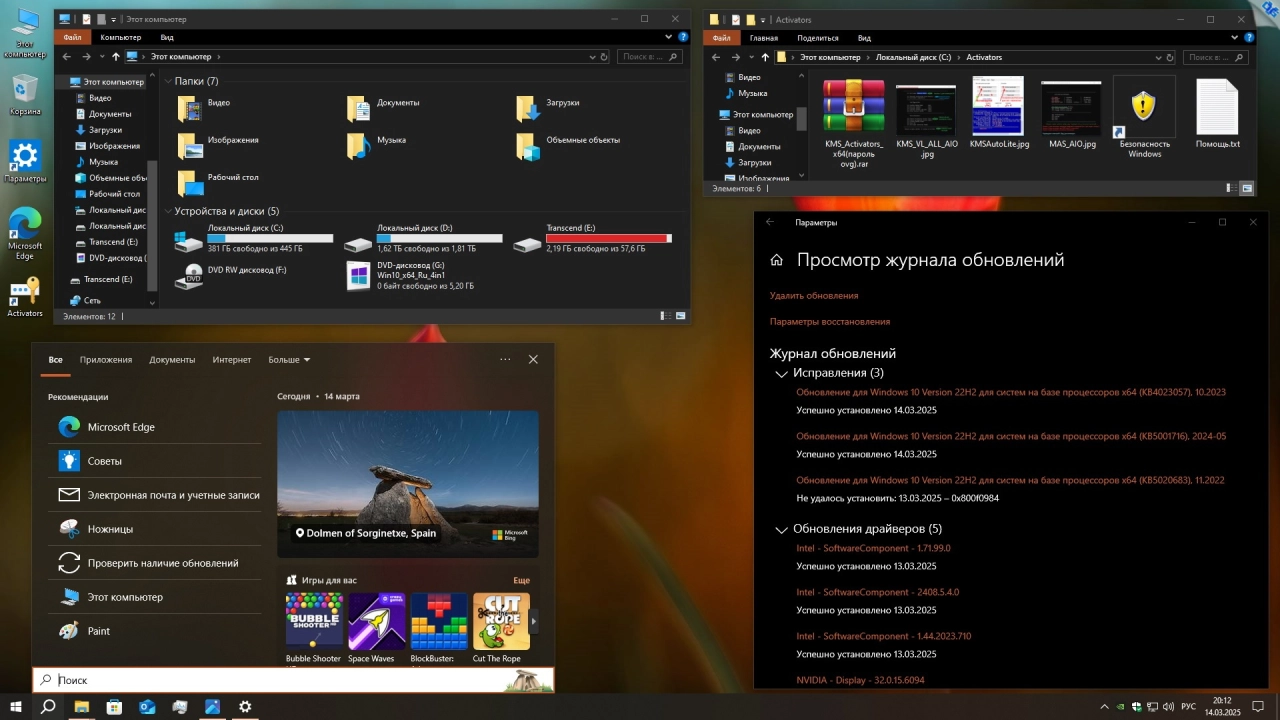Open the Dolmen of Sorginetxe Bing image
Screen dimensions: 1280x720
408,484
